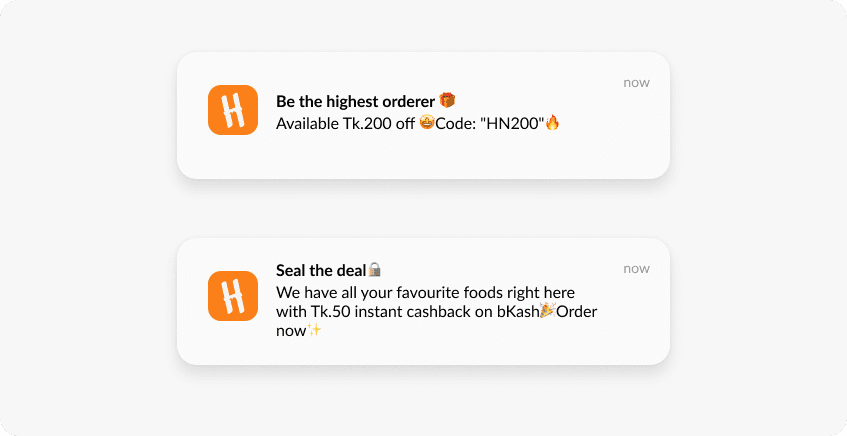Viewport: 847px width, 436px height.
Task: Click the orange app icon beside Seal the deal
Action: tap(233, 296)
